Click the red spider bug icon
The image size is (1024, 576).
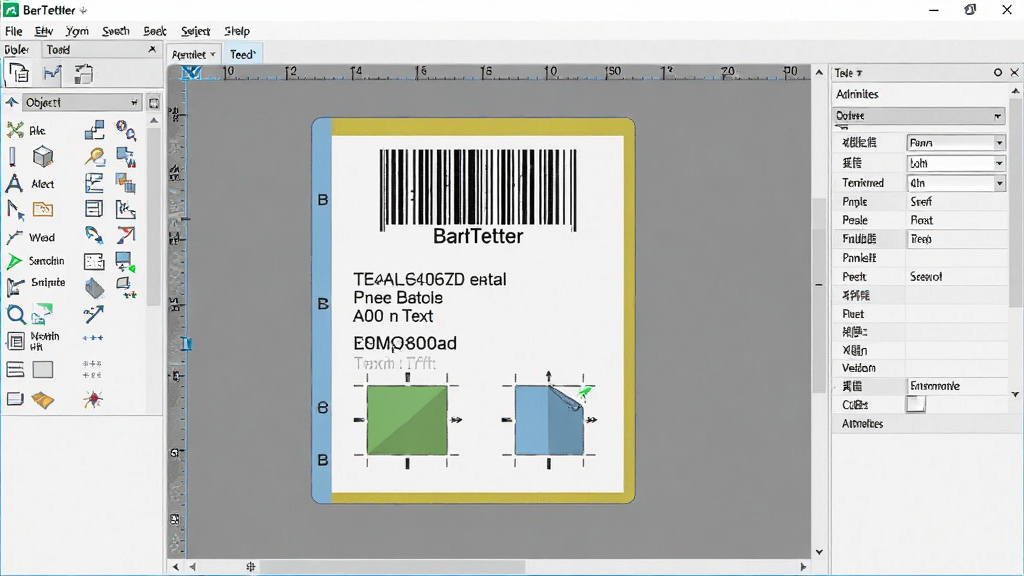pyautogui.click(x=93, y=399)
